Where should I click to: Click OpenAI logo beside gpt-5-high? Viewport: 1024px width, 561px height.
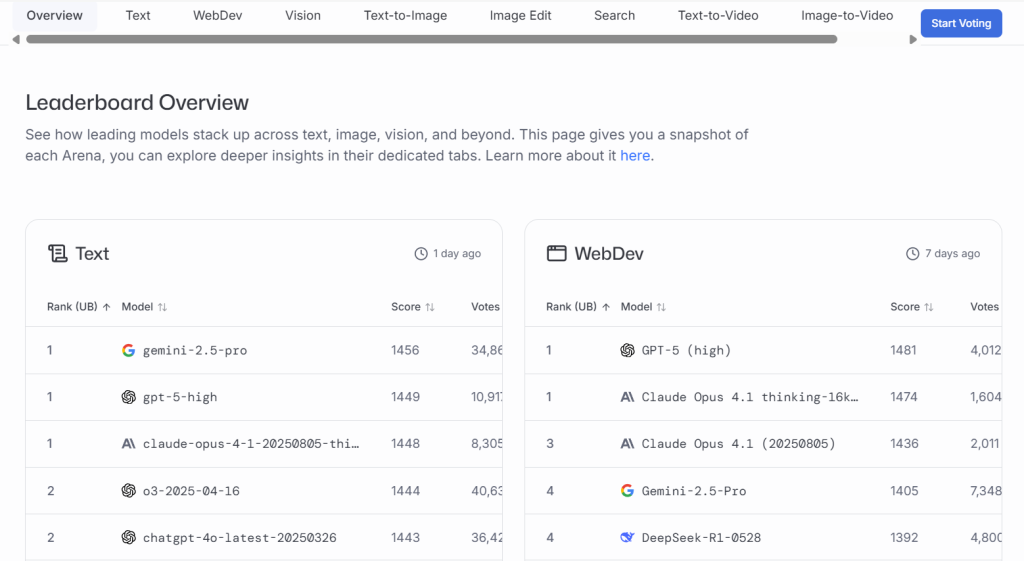[x=129, y=397]
